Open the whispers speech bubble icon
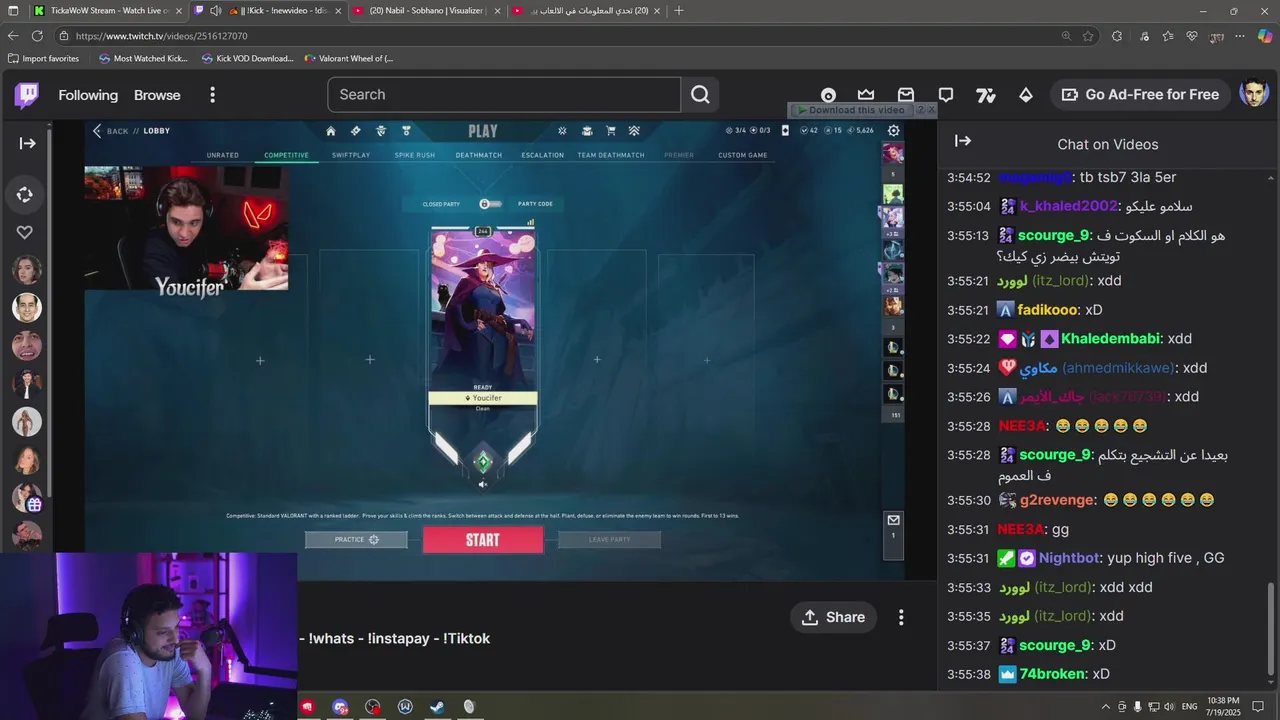This screenshot has height=720, width=1280. pos(946,95)
